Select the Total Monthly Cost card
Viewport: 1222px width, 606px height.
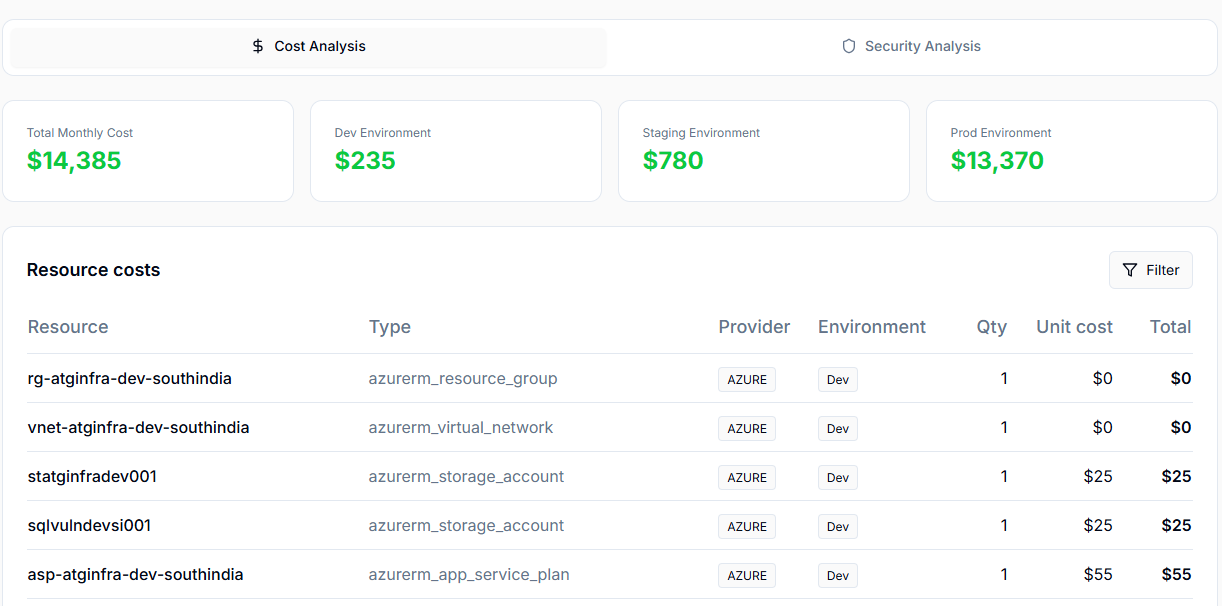coord(148,150)
